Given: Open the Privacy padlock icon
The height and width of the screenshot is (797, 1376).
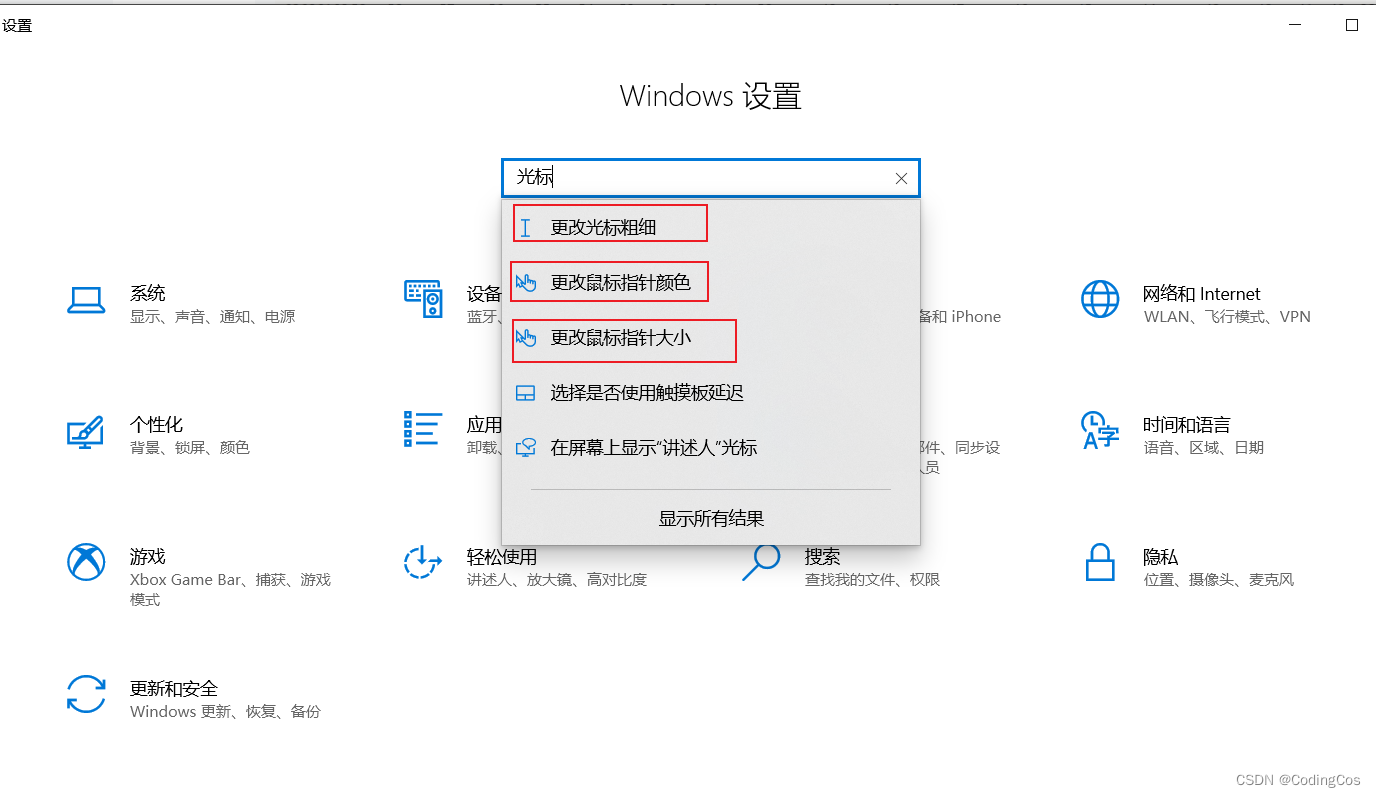Looking at the screenshot, I should pyautogui.click(x=1100, y=562).
